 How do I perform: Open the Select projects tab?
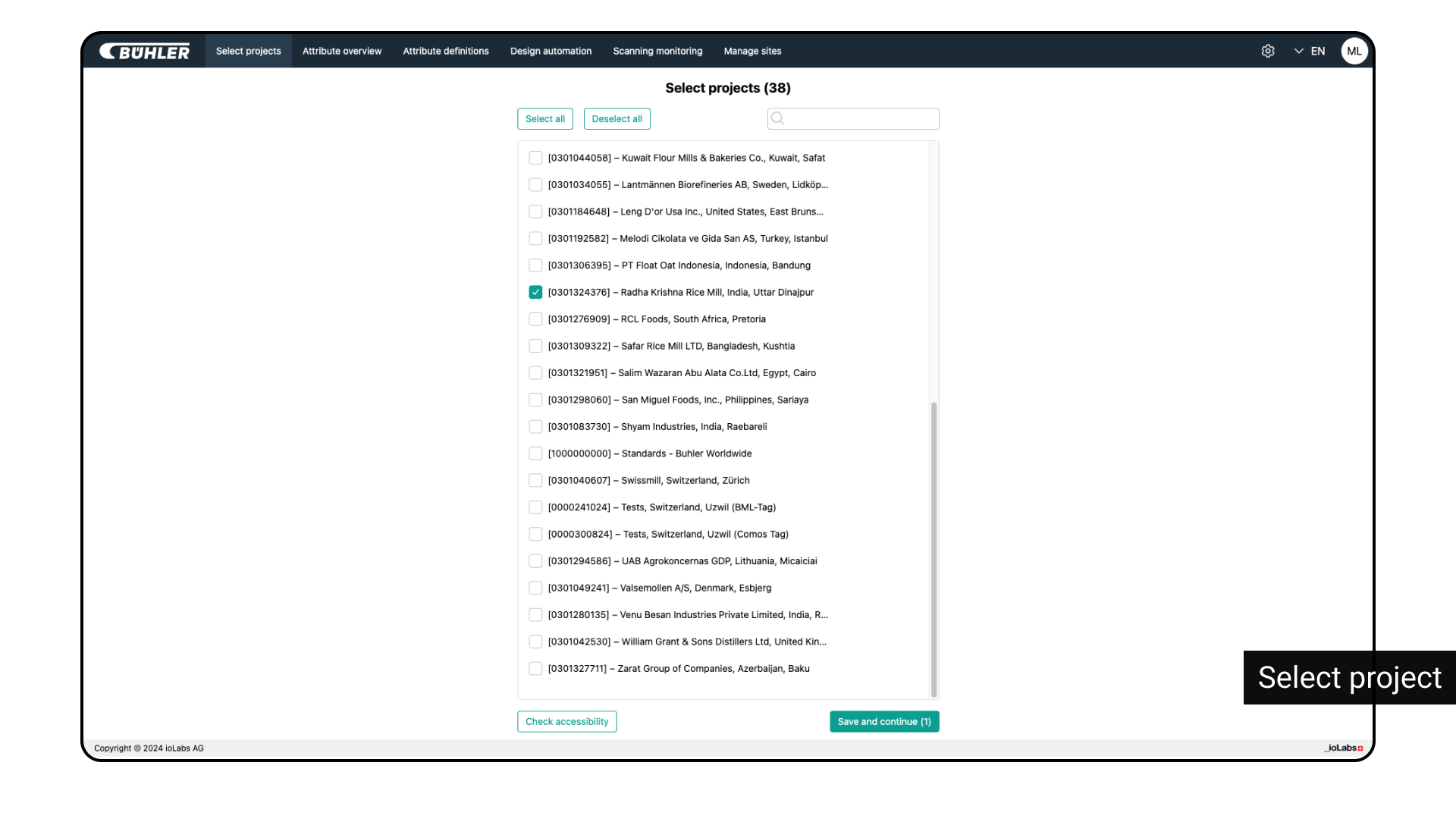[x=248, y=51]
